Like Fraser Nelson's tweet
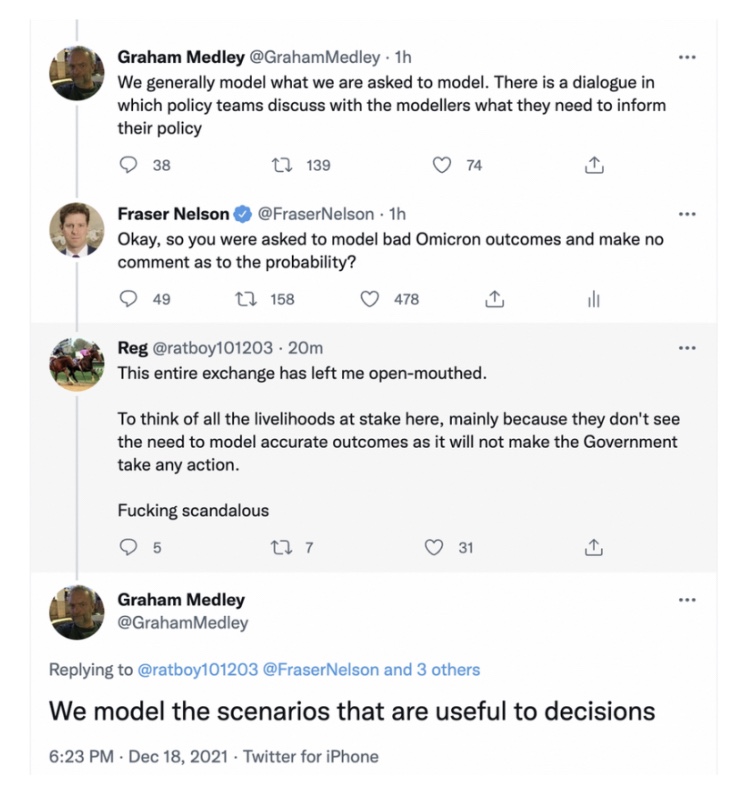This screenshot has height=789, width=750. coord(370,299)
